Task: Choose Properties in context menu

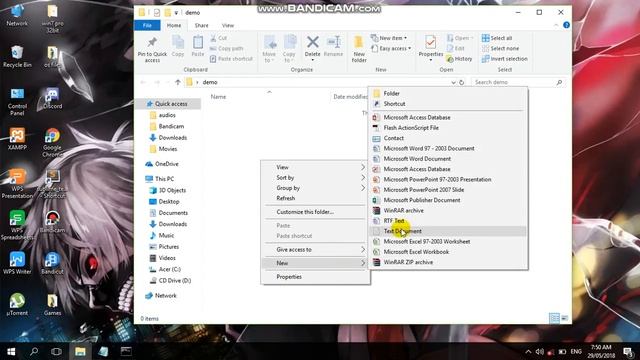Action: (x=315, y=277)
